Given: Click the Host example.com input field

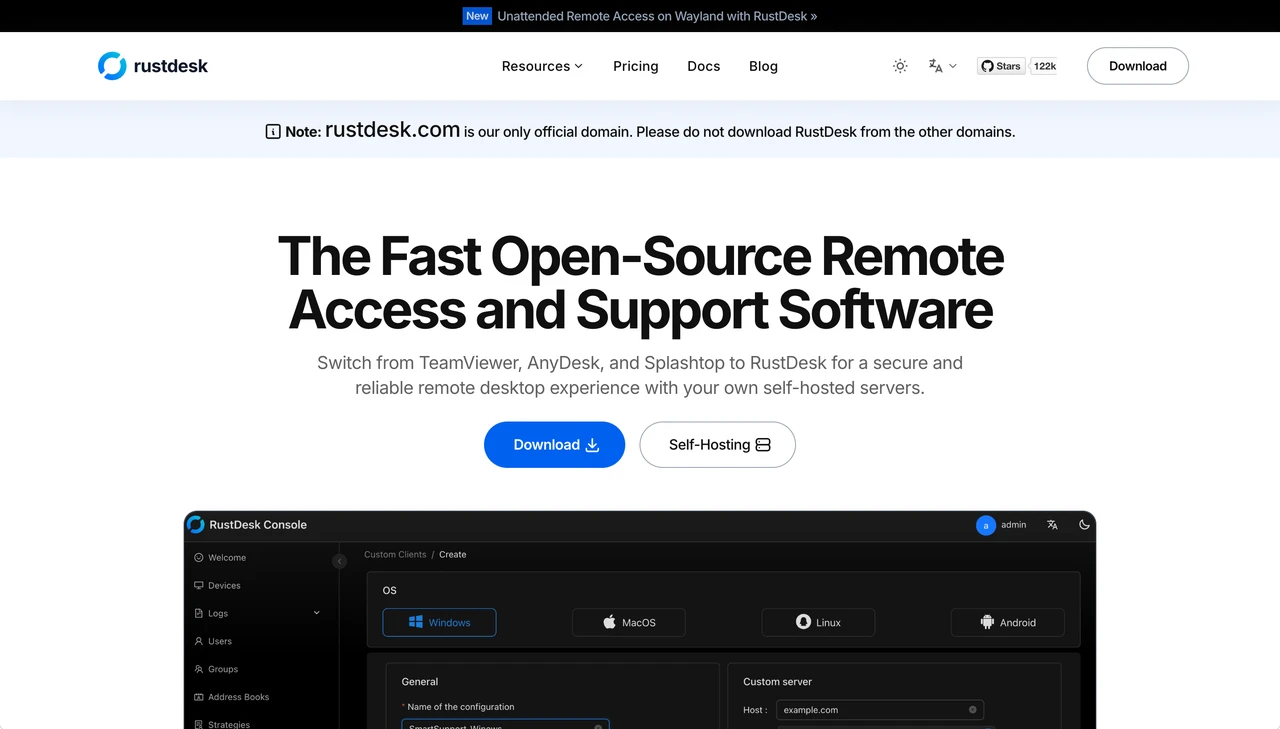Looking at the screenshot, I should (880, 710).
